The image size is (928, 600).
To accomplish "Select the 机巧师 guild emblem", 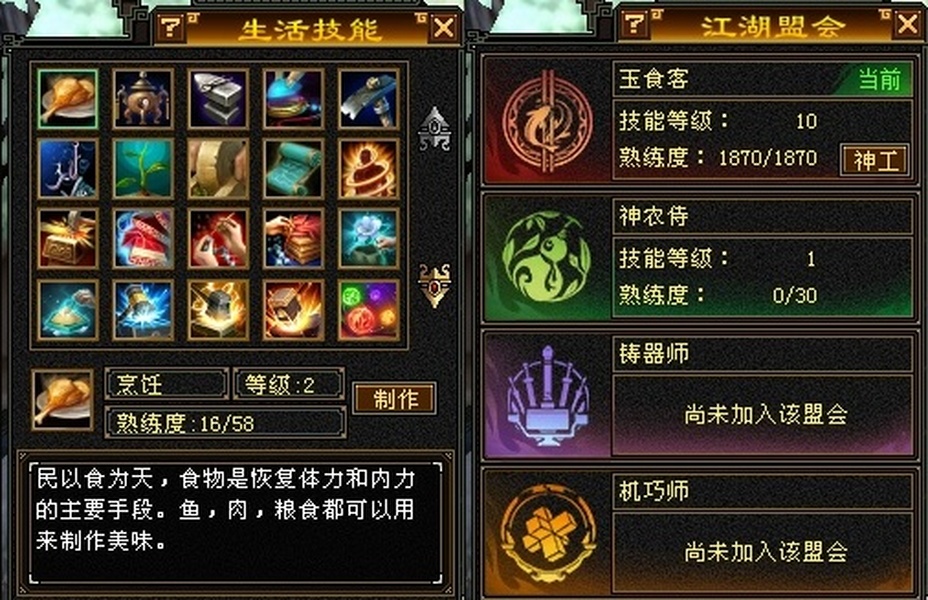I will point(547,533).
